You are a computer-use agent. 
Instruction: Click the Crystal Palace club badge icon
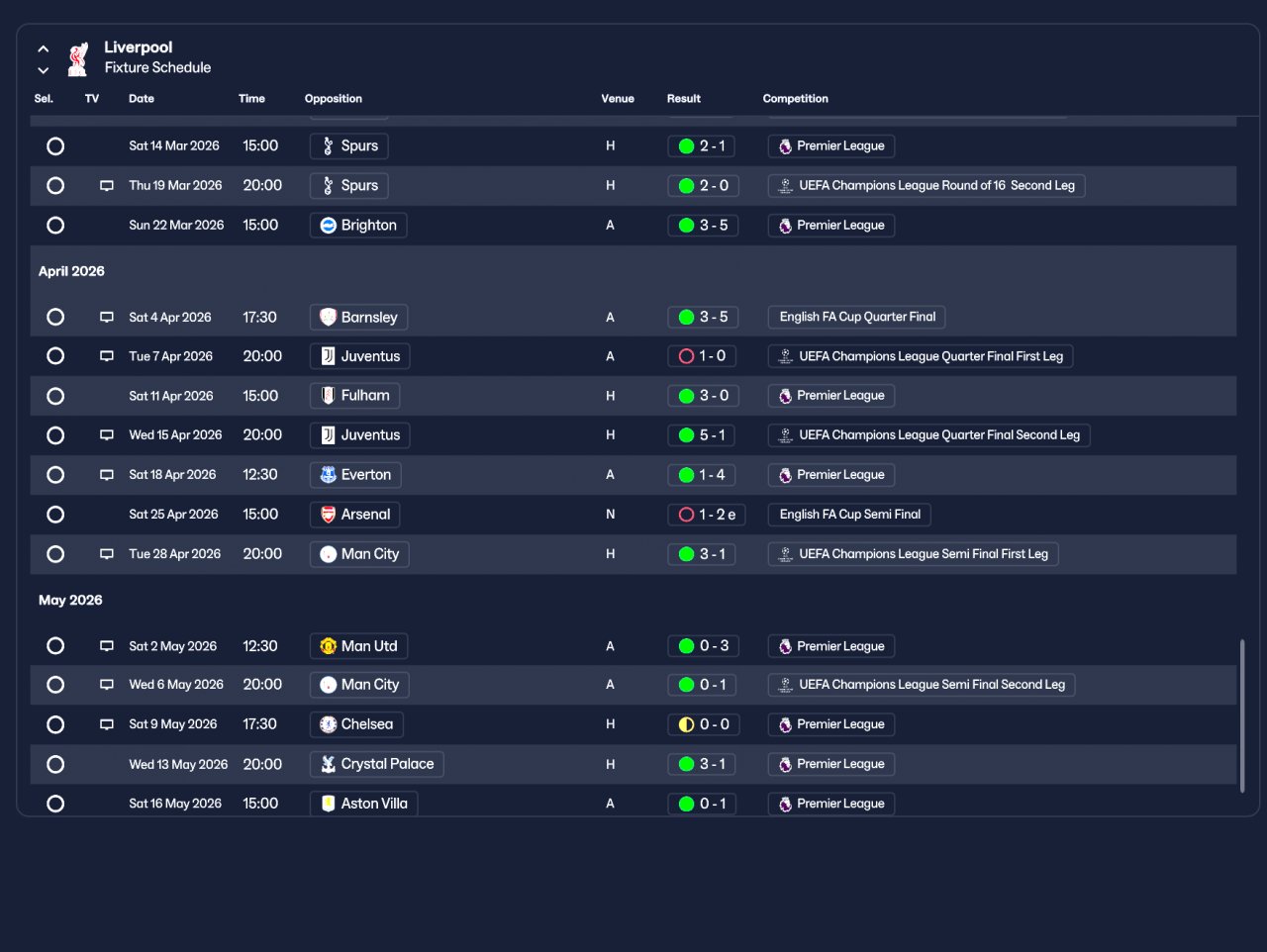click(x=329, y=764)
